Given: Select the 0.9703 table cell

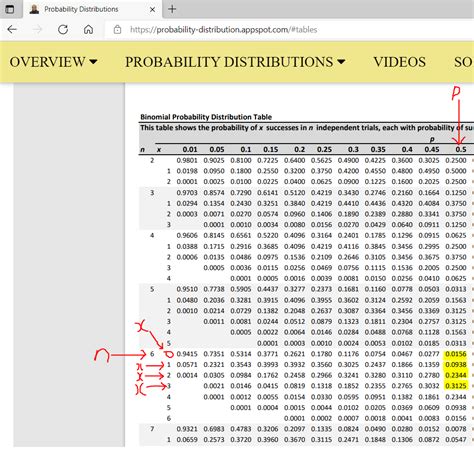Looking at the screenshot, I should (187, 193).
